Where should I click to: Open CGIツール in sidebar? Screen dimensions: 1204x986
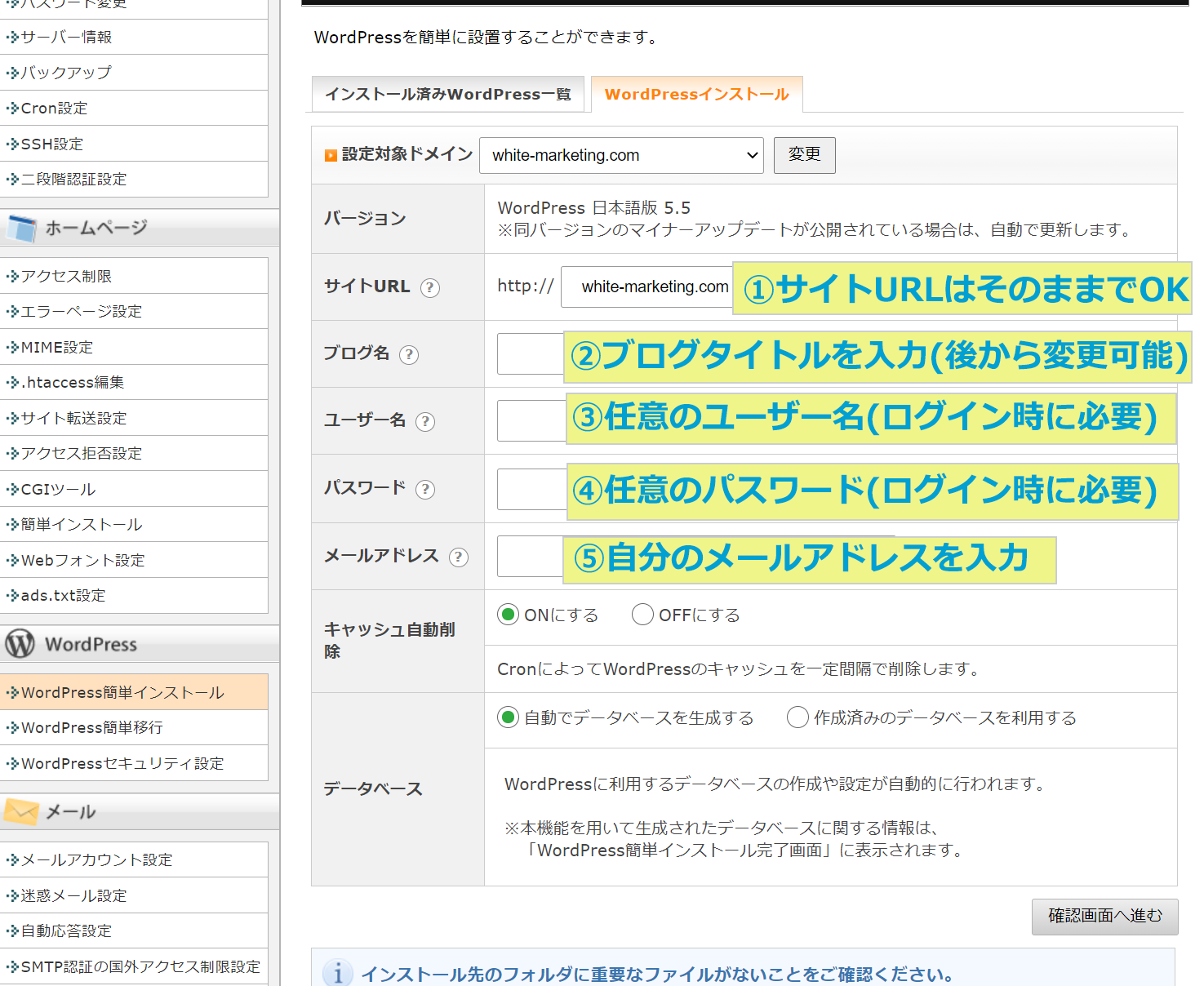(x=134, y=489)
